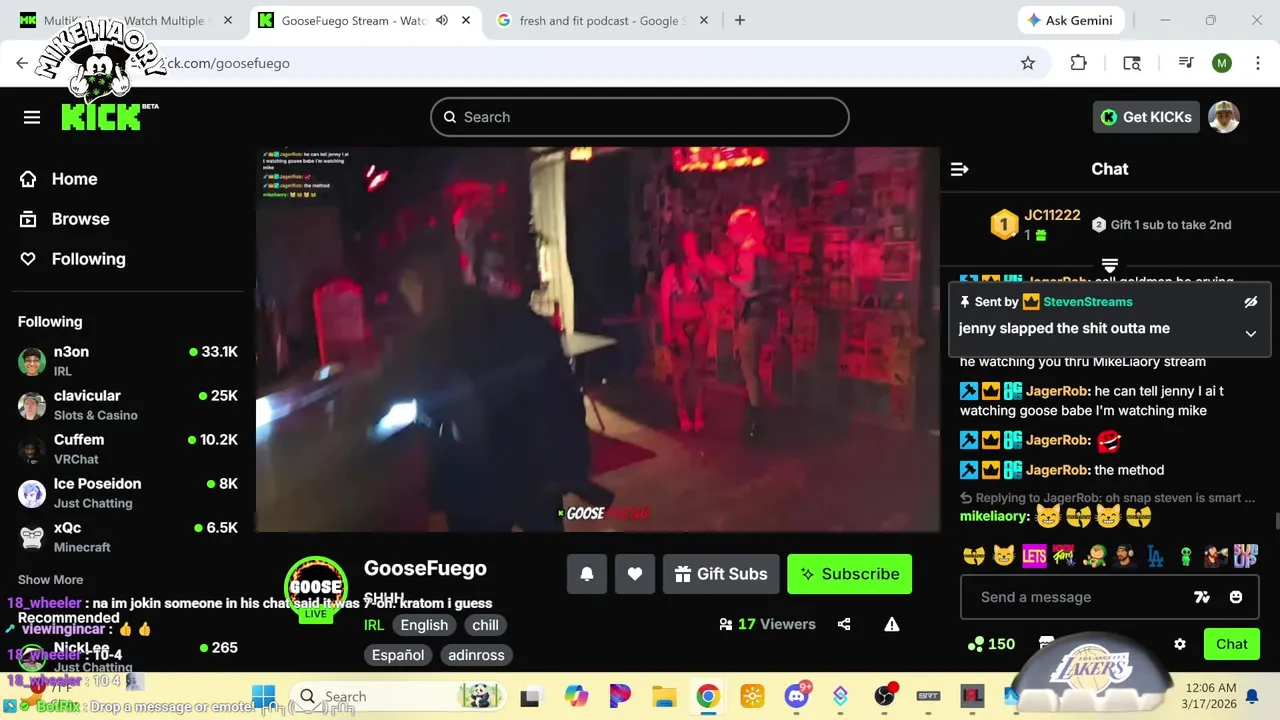Insert the SUB UP emote
Image resolution: width=1280 pixels, height=720 pixels.
pyautogui.click(x=1245, y=555)
